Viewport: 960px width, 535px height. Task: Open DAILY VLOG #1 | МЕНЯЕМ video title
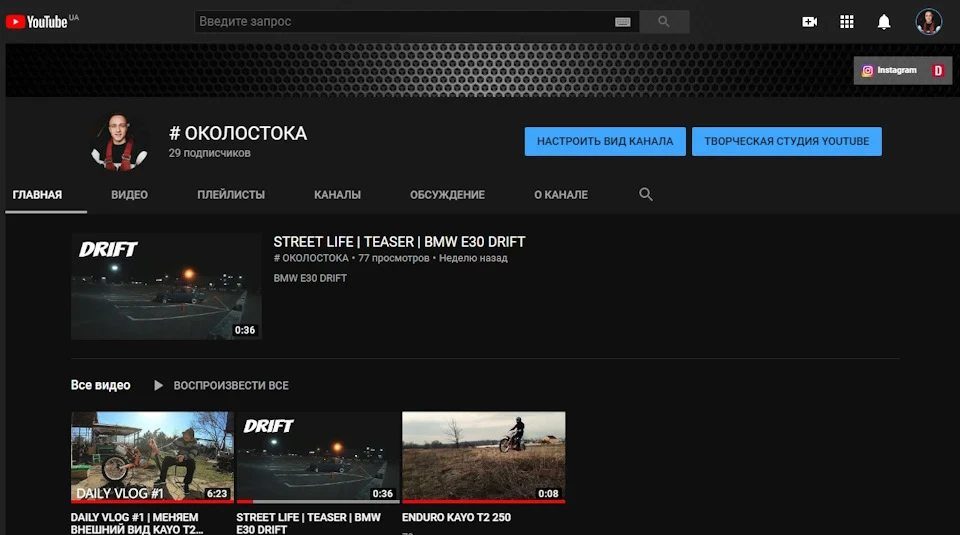click(x=137, y=523)
